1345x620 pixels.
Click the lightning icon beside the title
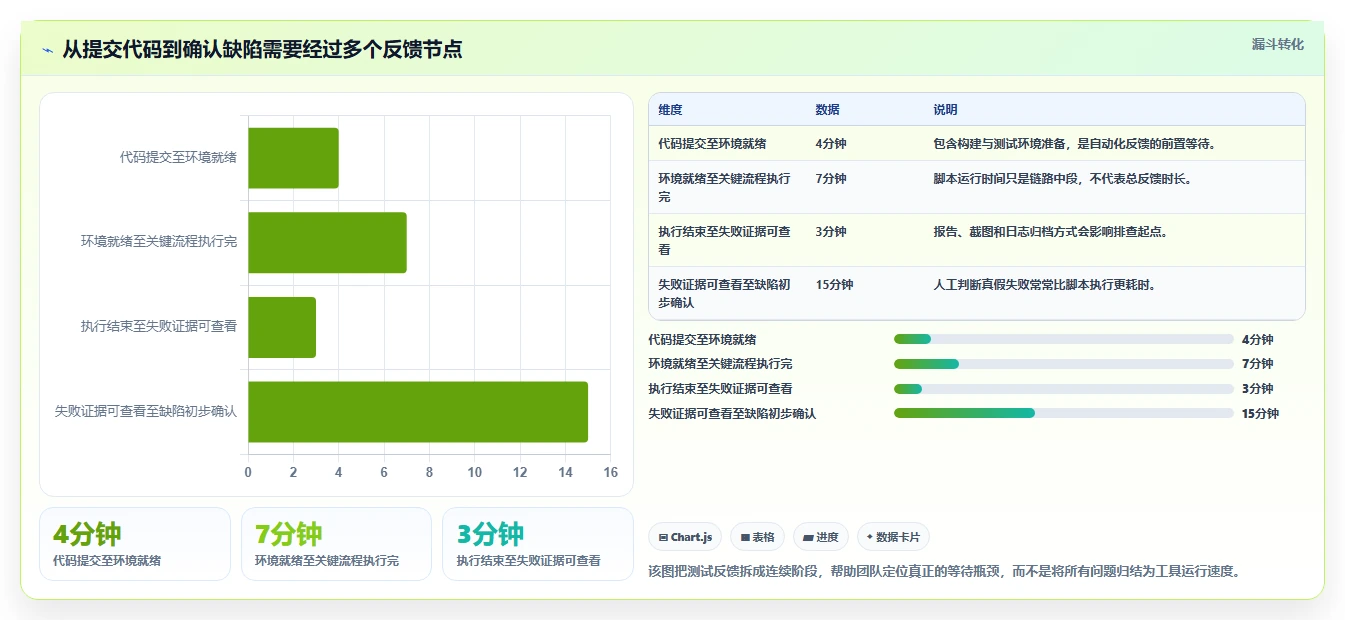tap(48, 50)
